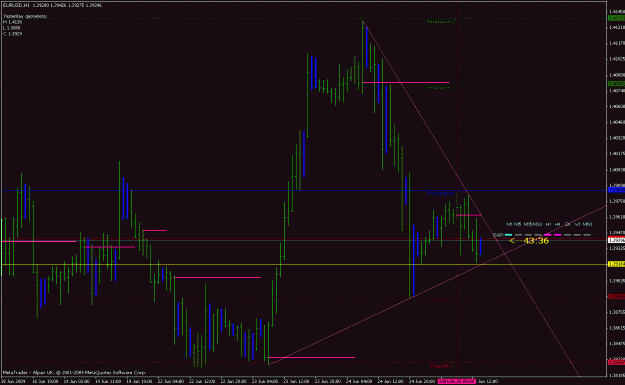Click the magenta highlighted date on time axis

(x=456, y=381)
